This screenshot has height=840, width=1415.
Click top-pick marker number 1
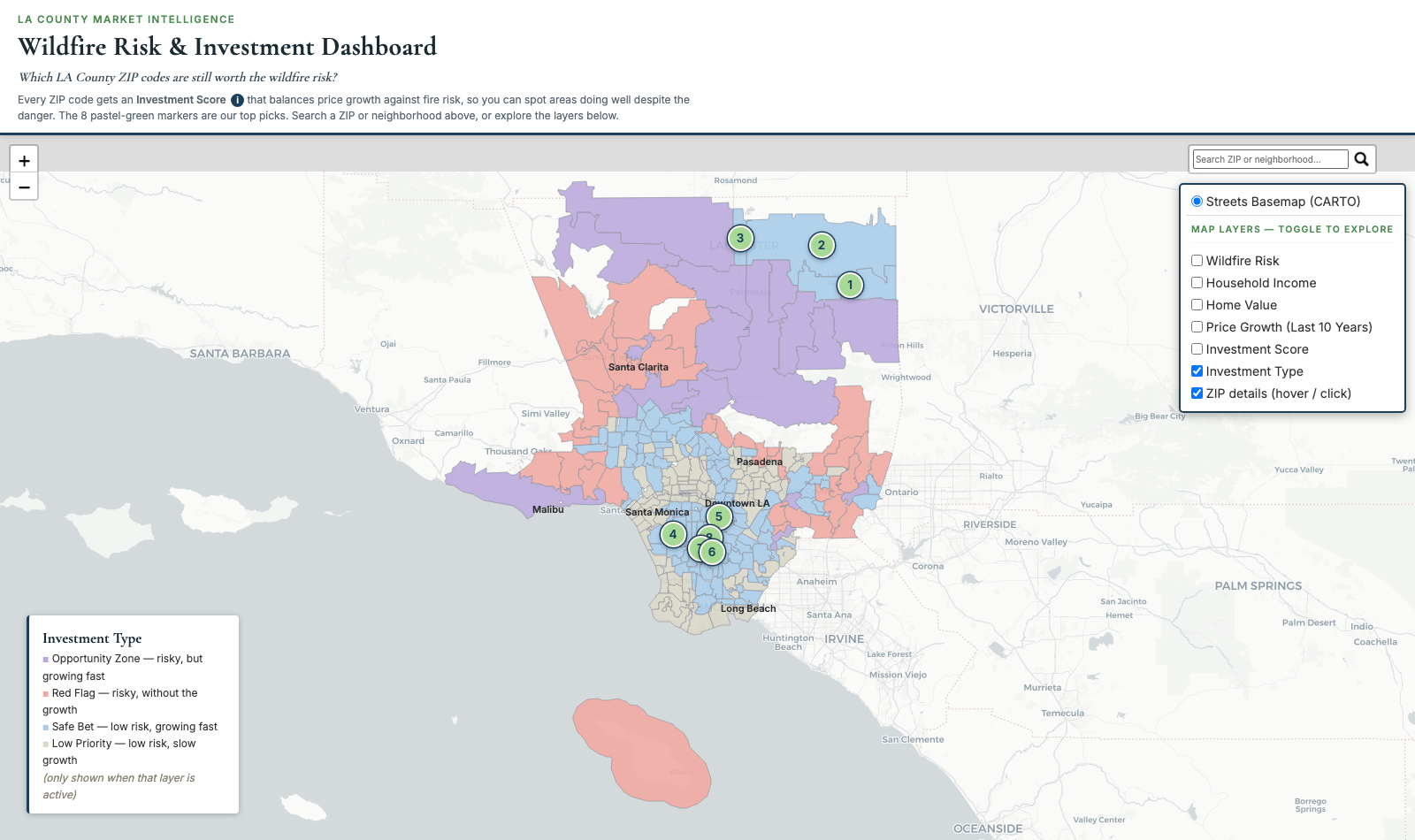[x=850, y=285]
